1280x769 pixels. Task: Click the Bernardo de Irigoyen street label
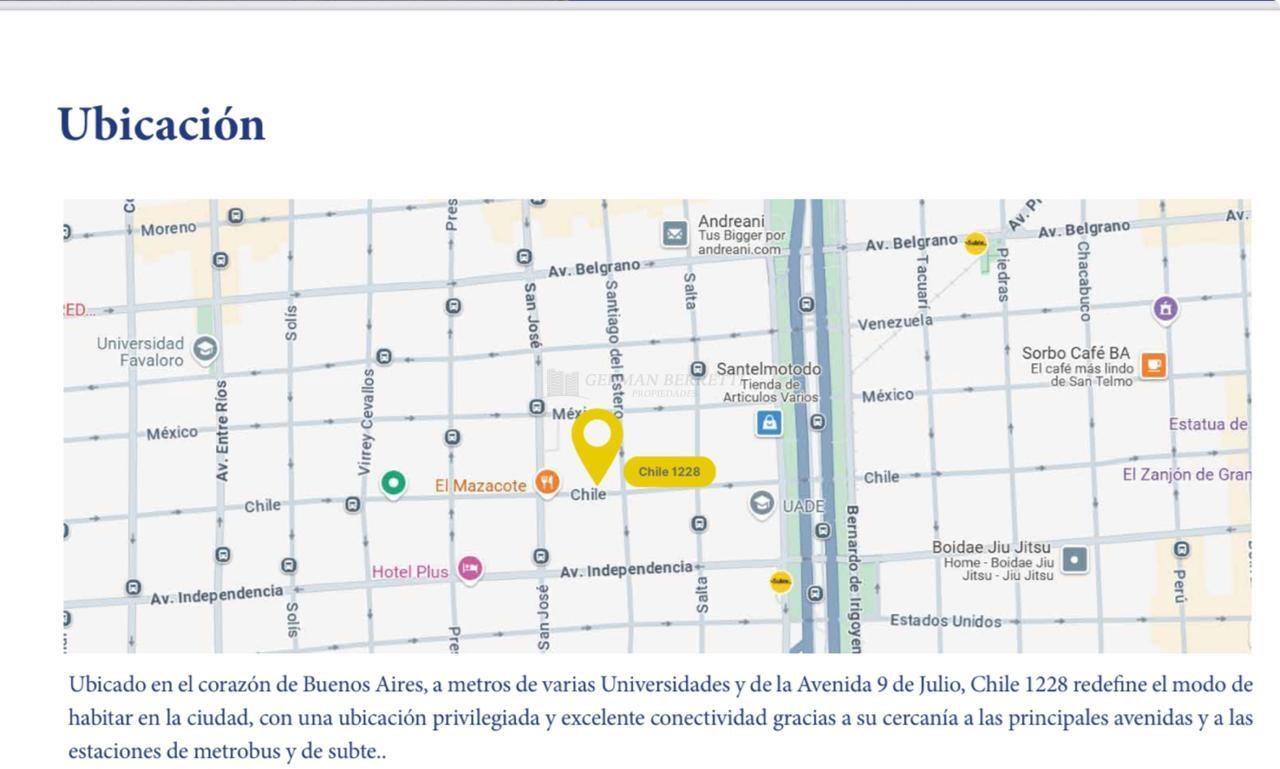tap(853, 578)
